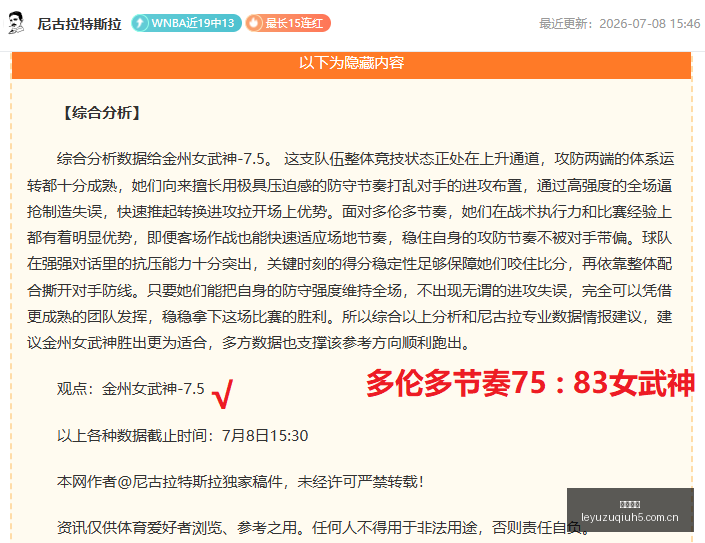
Task: Click the 观点: 金州女武神-7.5 line
Action: coord(130,388)
